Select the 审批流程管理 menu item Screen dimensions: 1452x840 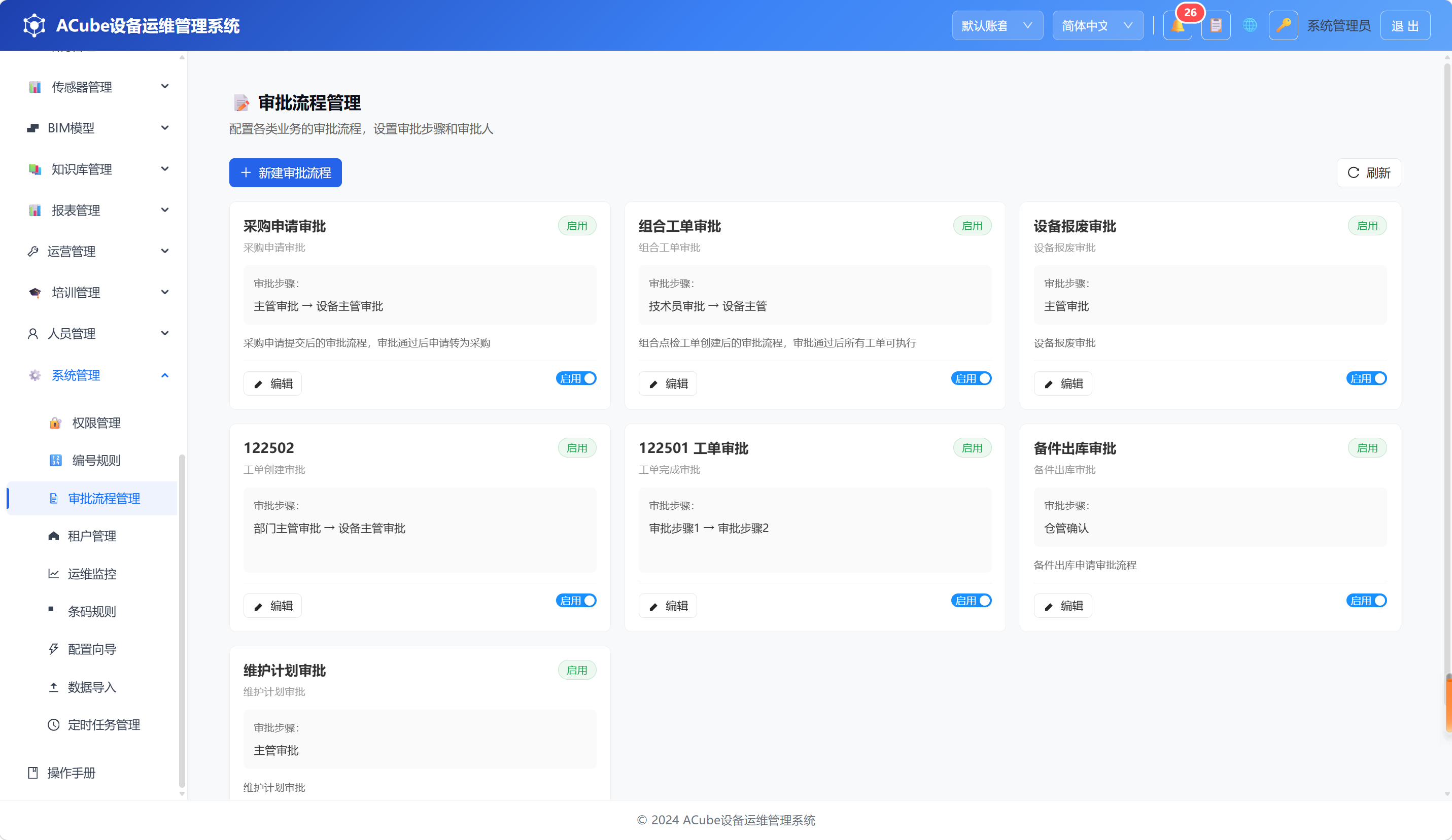[92, 498]
